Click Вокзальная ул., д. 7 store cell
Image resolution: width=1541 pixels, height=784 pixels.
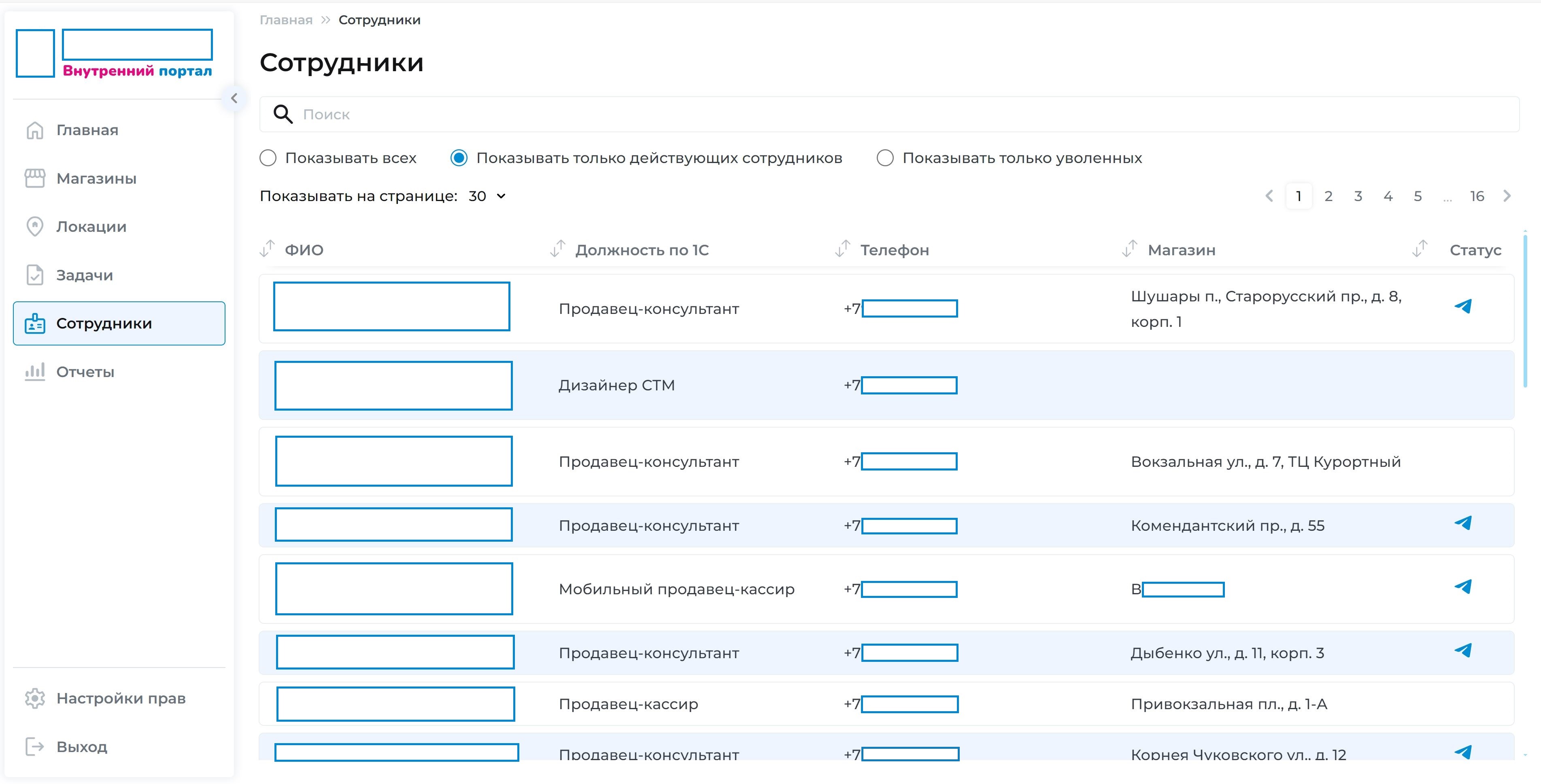[x=1265, y=462]
